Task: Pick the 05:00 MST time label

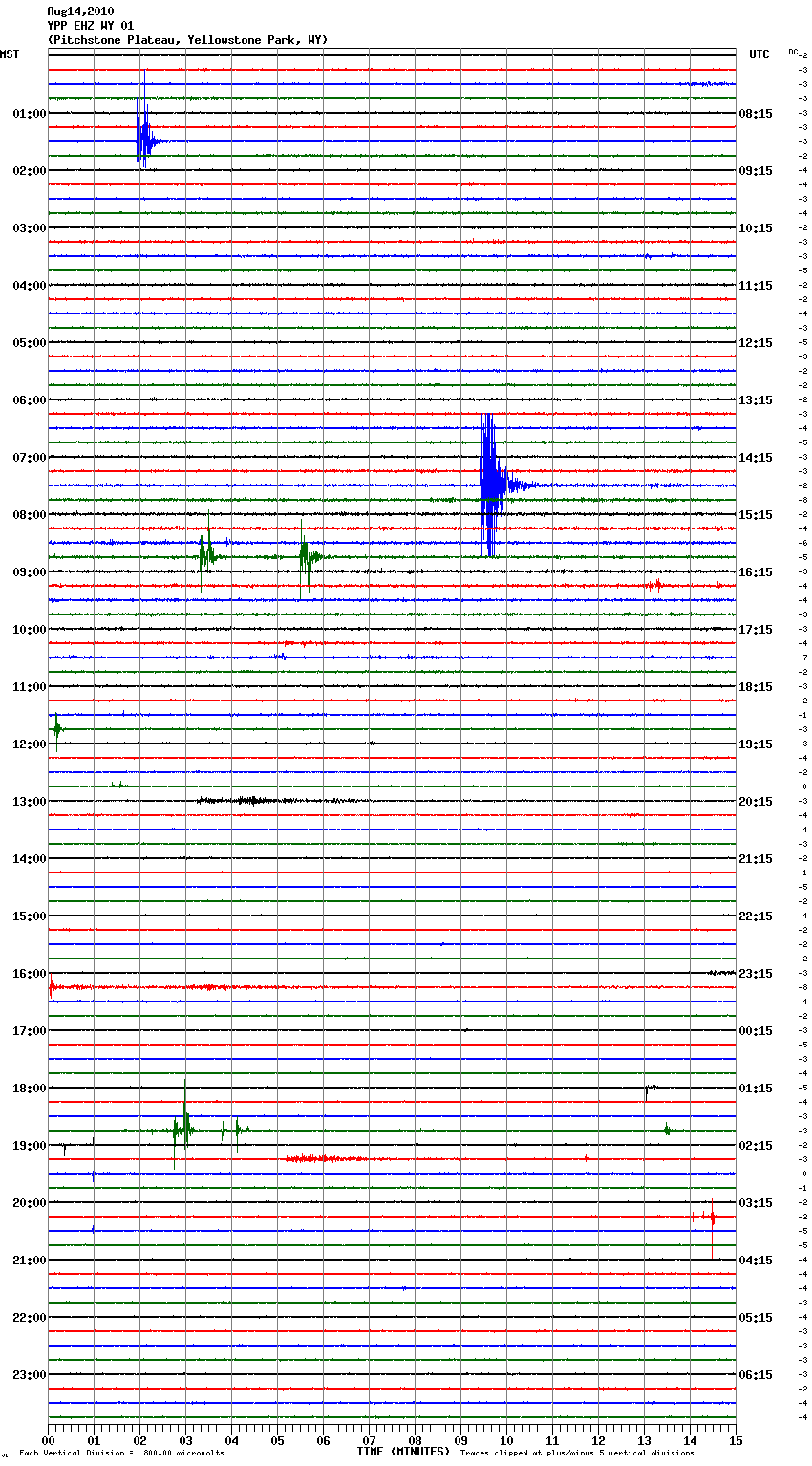Action: pyautogui.click(x=30, y=343)
